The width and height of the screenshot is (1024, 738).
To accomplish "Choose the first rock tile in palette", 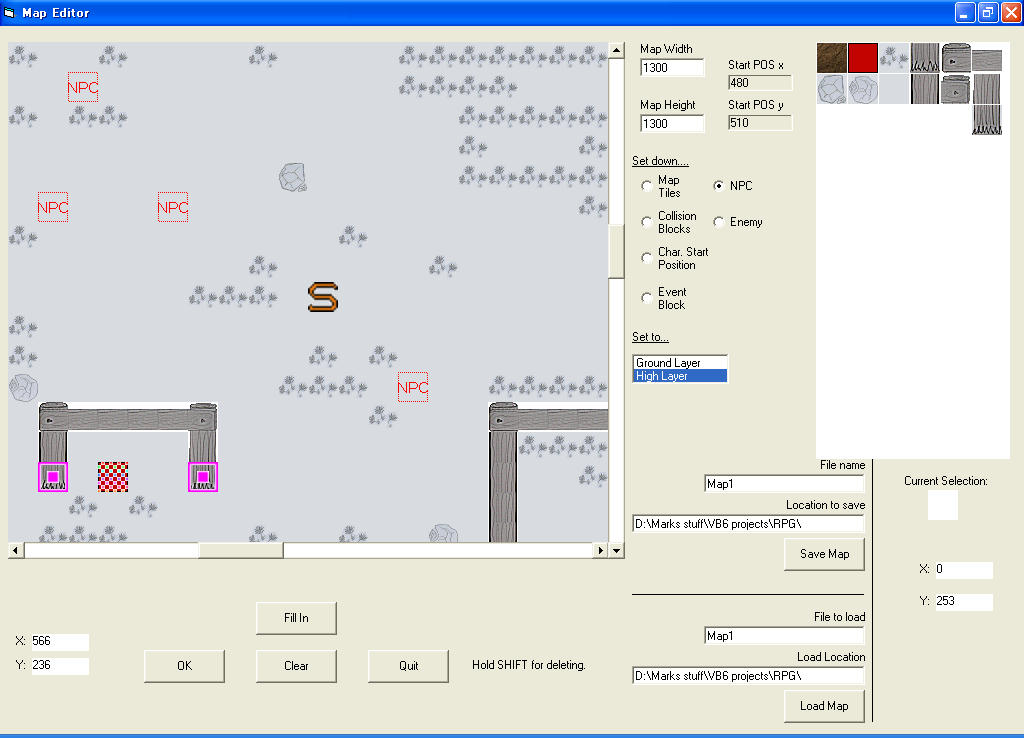I will (x=832, y=89).
